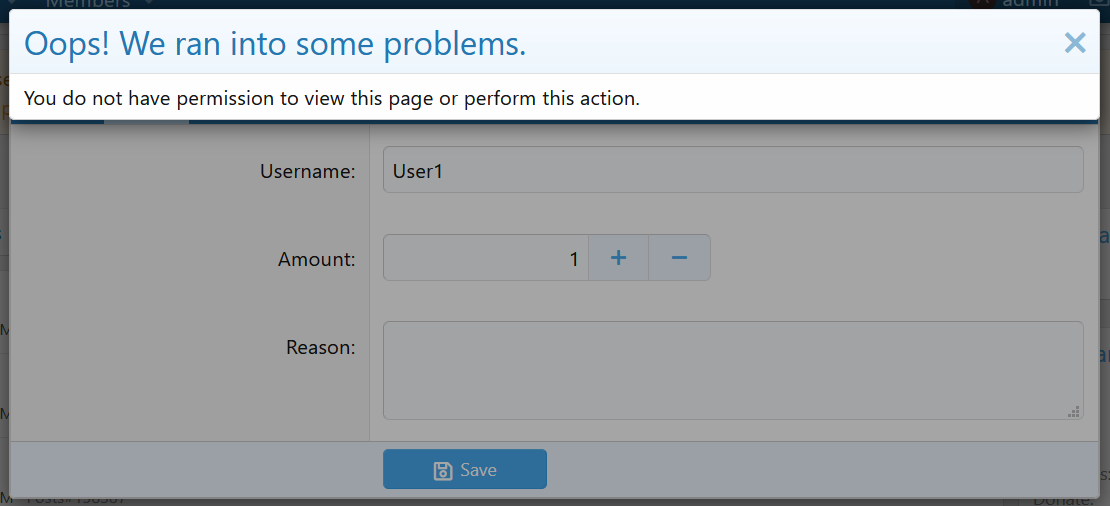Click the Username label
Image resolution: width=1110 pixels, height=506 pixels.
[x=307, y=171]
